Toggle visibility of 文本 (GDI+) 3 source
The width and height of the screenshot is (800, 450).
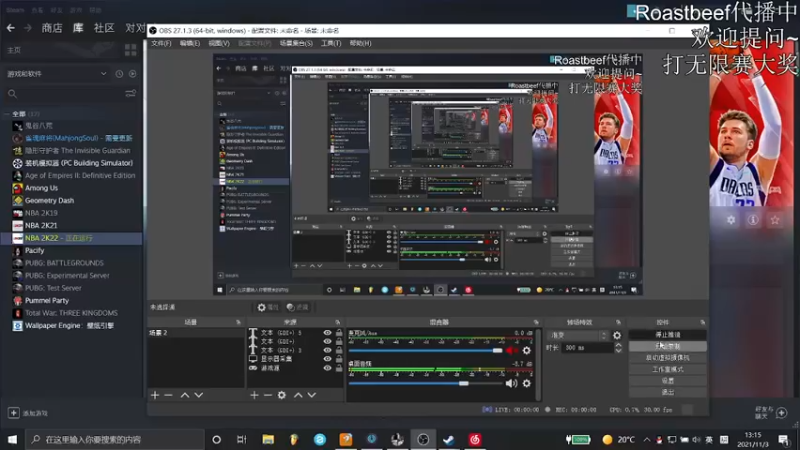(327, 350)
